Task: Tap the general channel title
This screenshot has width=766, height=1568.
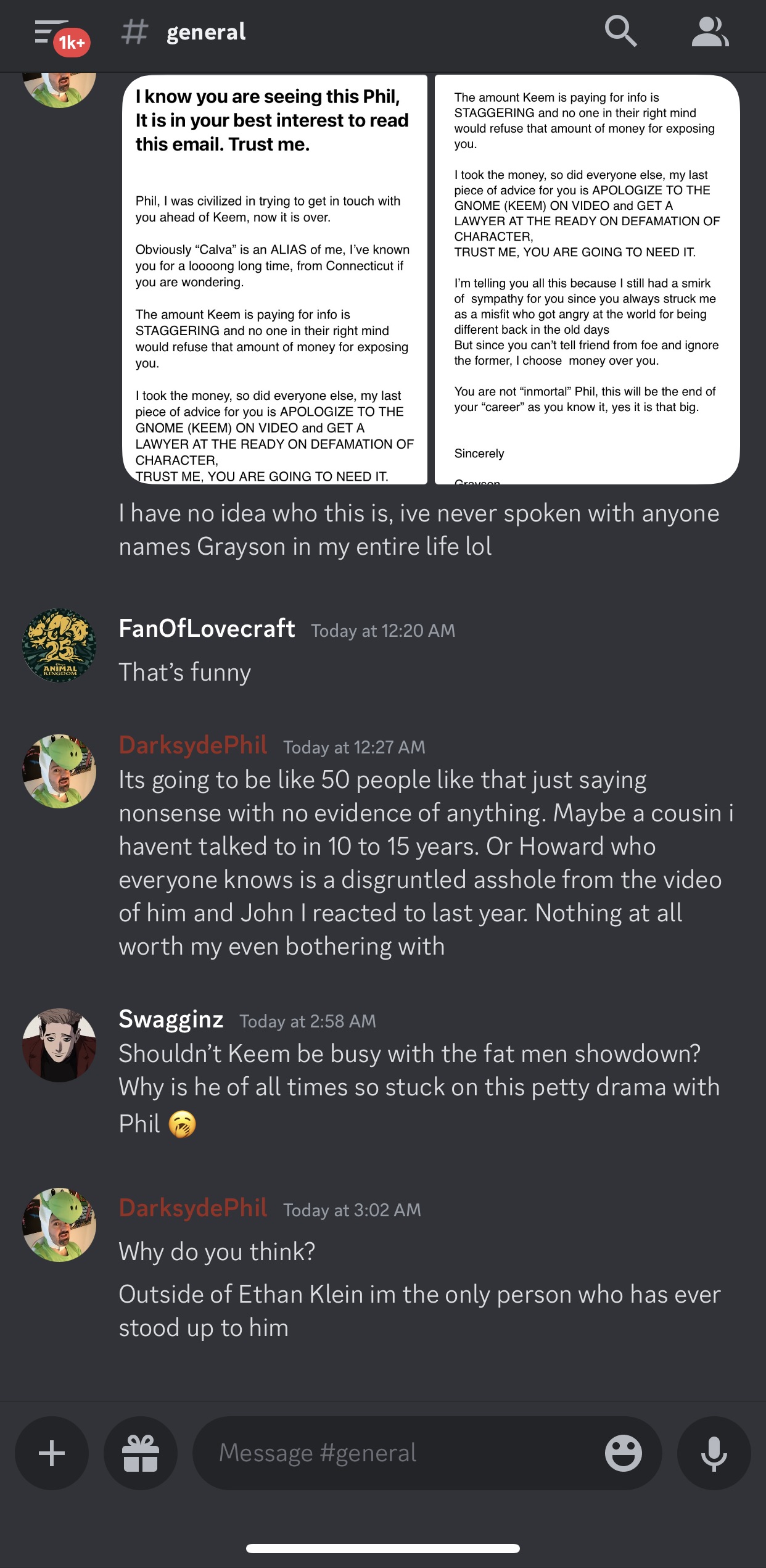Action: (x=206, y=32)
